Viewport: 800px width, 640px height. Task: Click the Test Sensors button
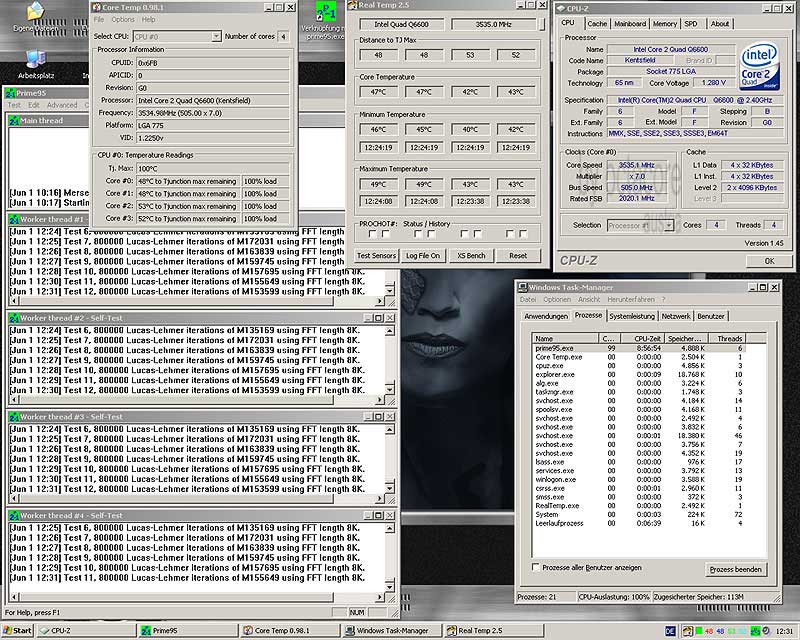[x=377, y=256]
